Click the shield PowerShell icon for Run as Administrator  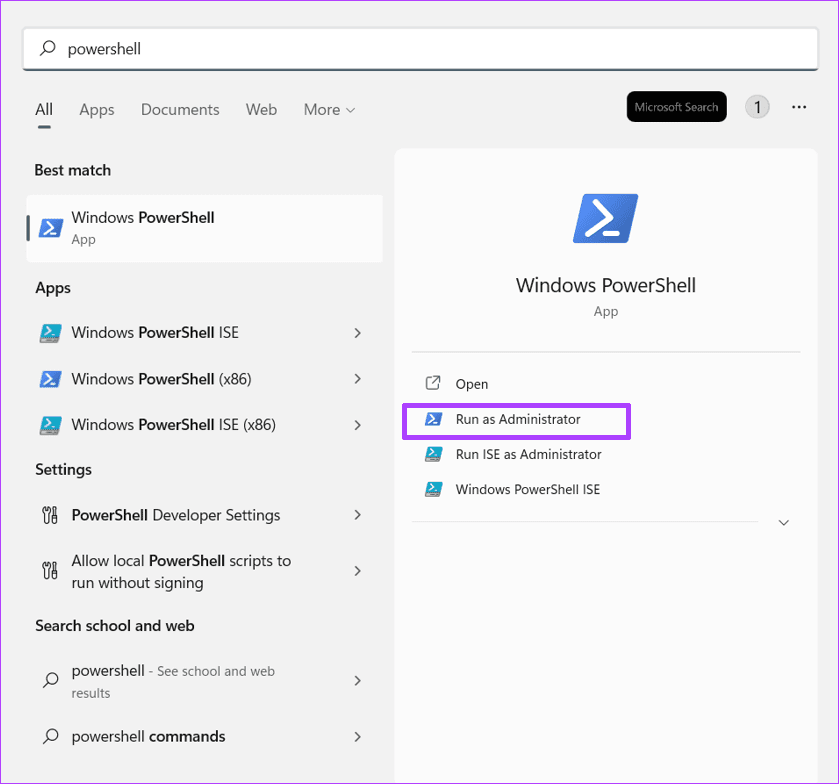433,419
